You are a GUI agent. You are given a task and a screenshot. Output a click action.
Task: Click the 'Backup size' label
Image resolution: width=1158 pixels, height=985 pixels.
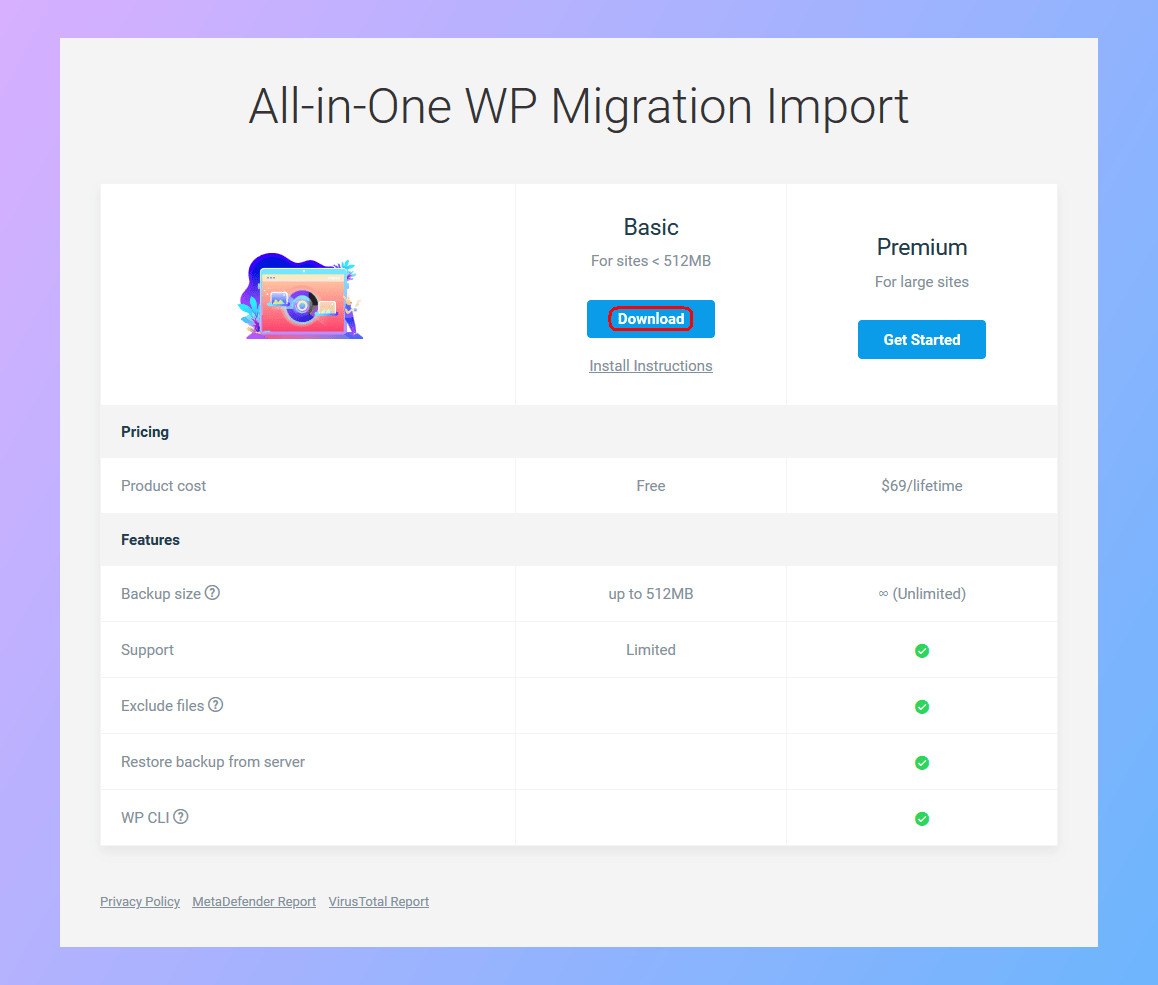[161, 594]
